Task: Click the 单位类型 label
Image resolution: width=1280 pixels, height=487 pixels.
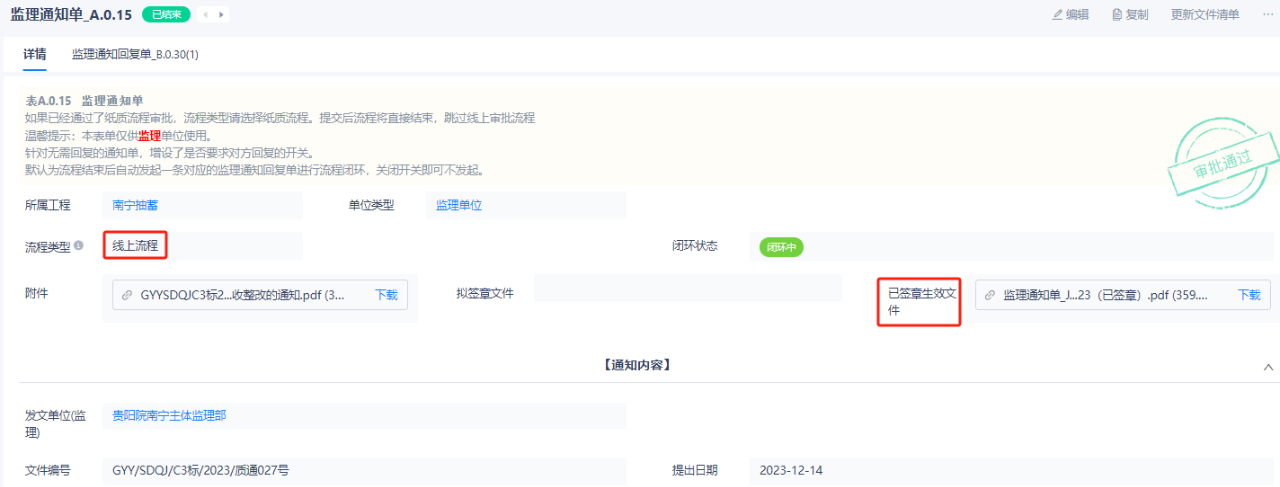Action: [371, 205]
